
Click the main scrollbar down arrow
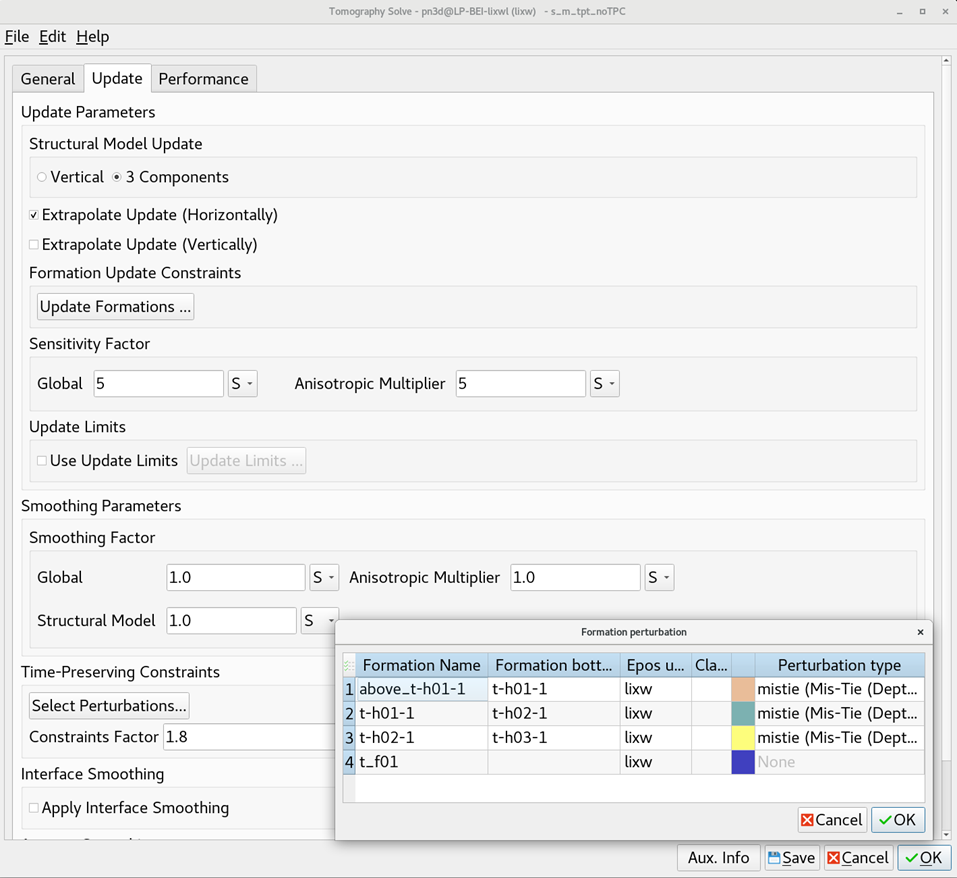(946, 834)
